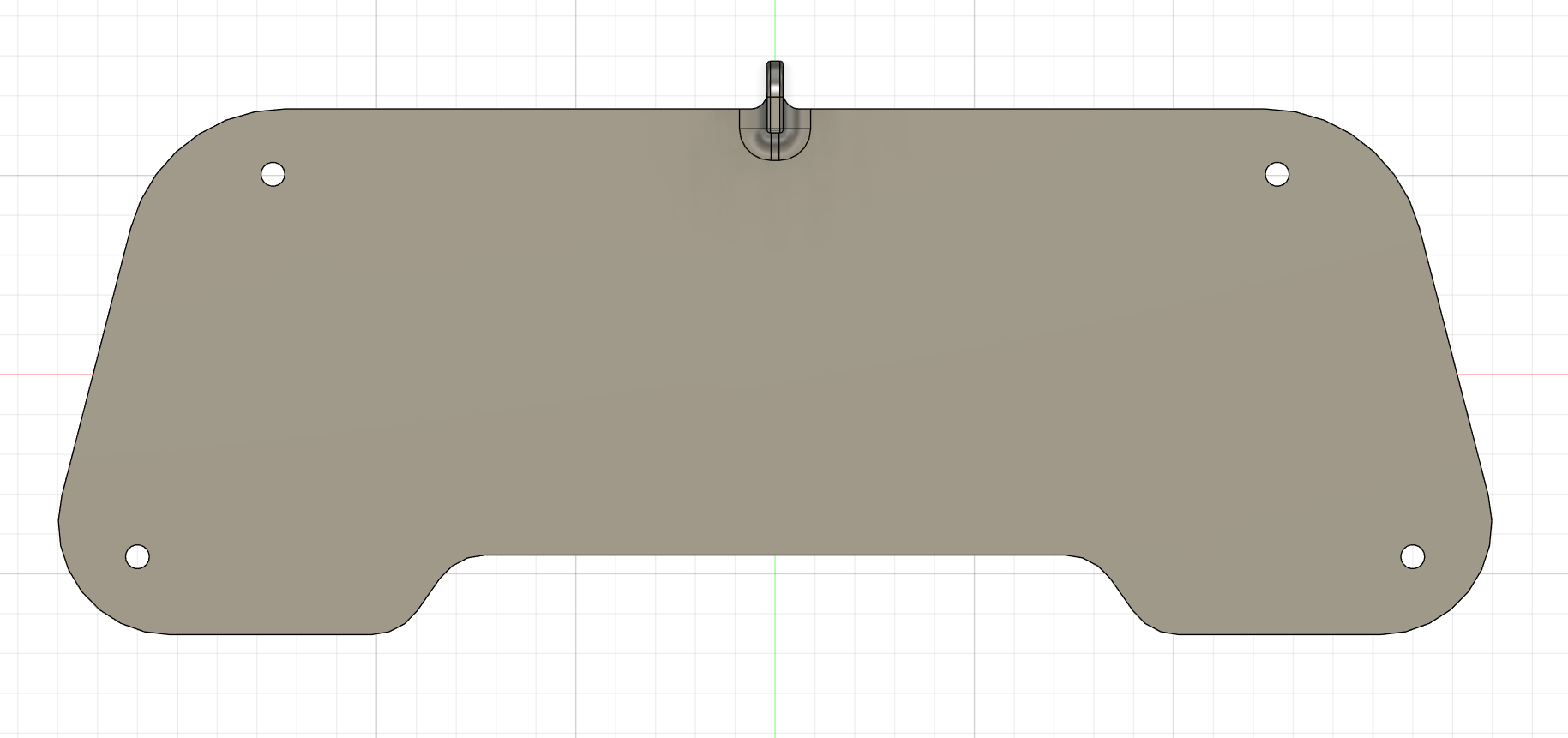Select the lower-left mounting hole
This screenshot has width=1568, height=738.
pos(137,556)
